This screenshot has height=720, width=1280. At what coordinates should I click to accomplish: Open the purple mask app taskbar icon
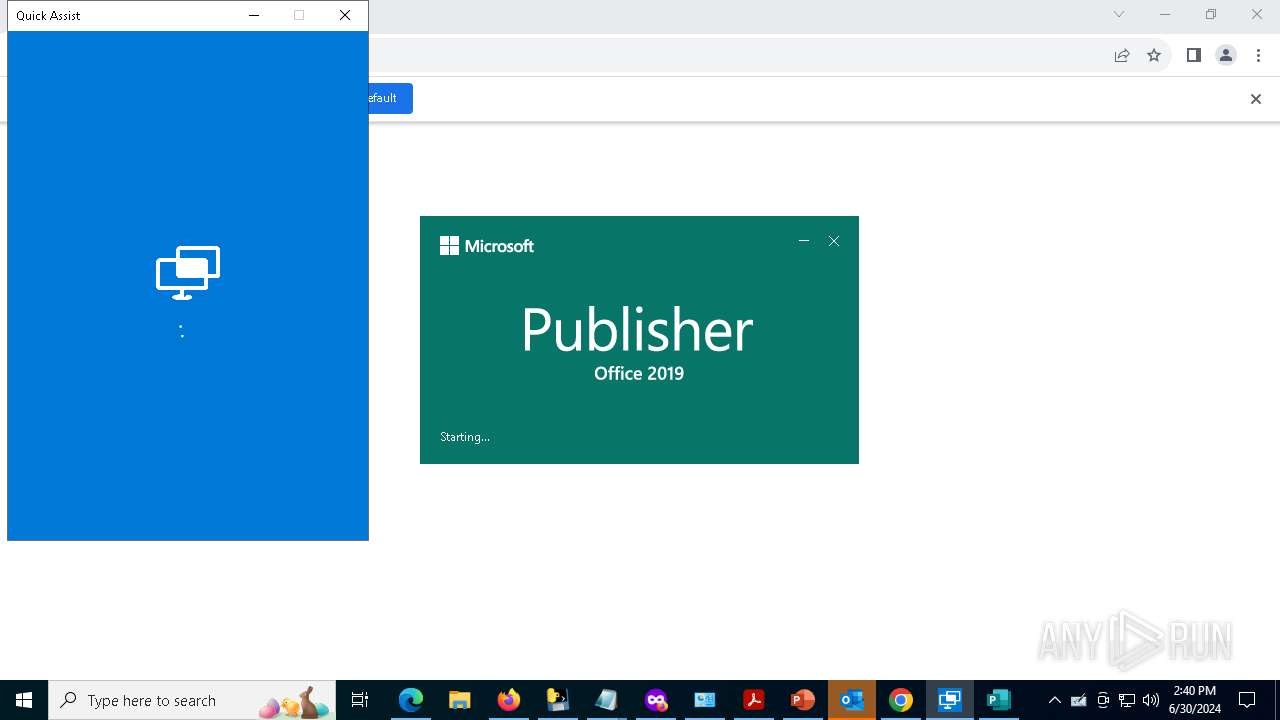[656, 700]
